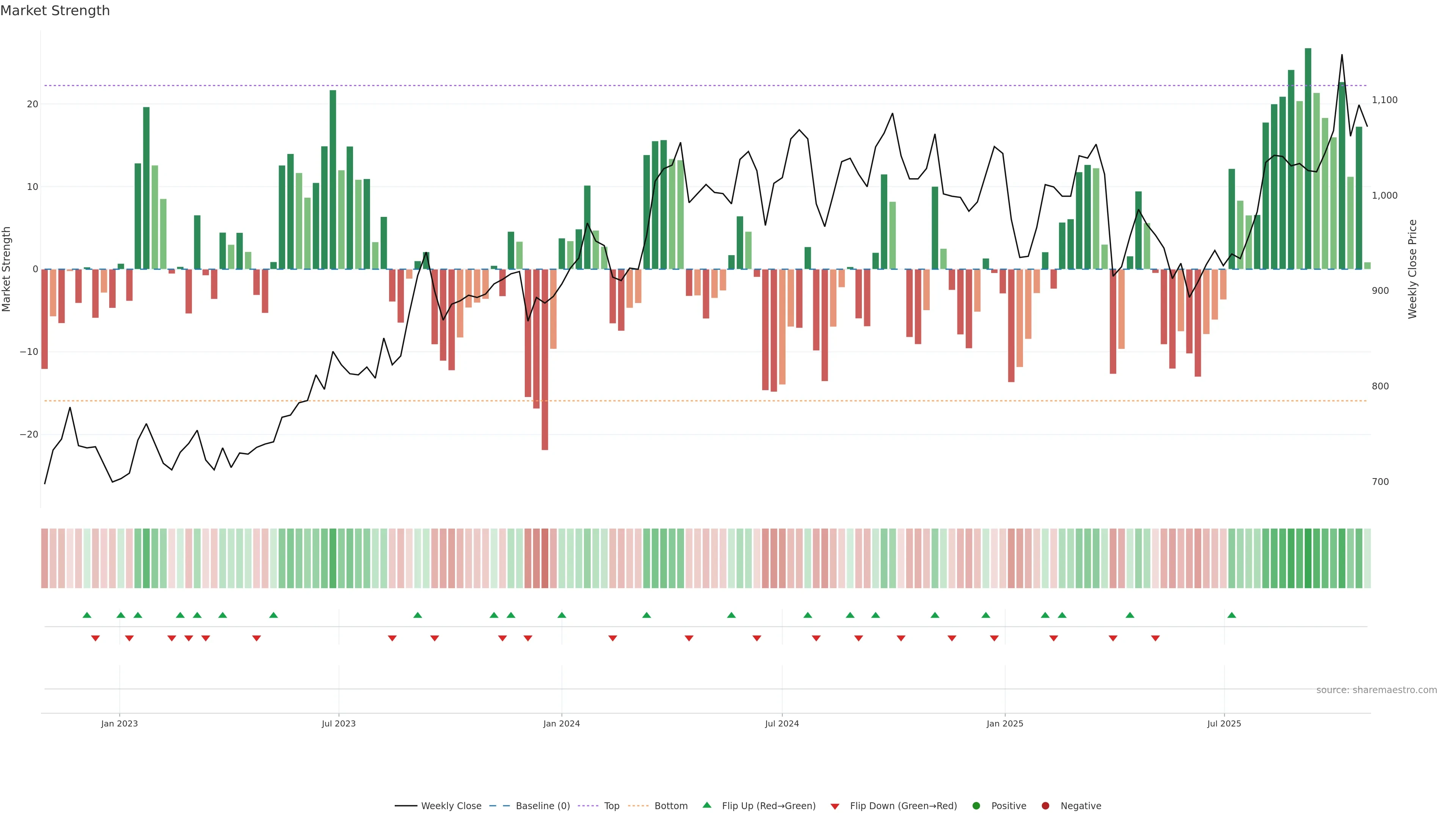Image resolution: width=1456 pixels, height=819 pixels.
Task: Click the rightmost green Flip Up marker near Jul 2025
Action: [x=1232, y=615]
